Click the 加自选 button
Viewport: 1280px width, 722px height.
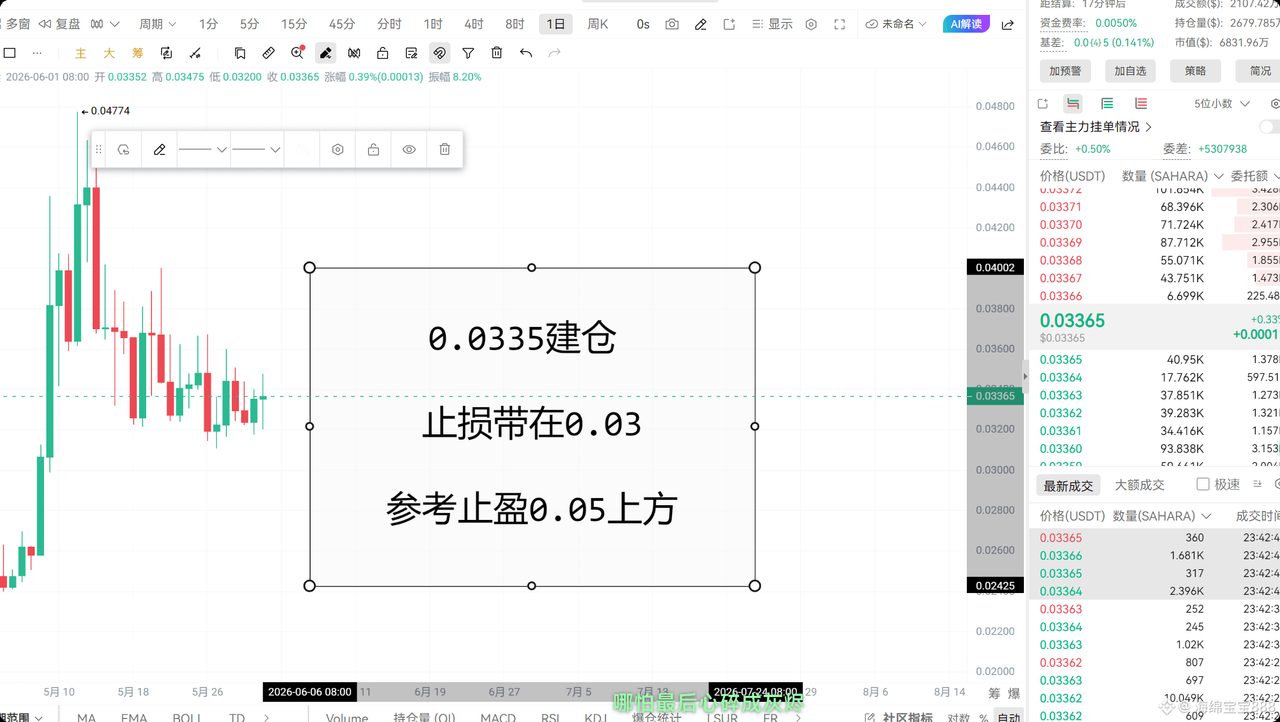click(x=1130, y=71)
